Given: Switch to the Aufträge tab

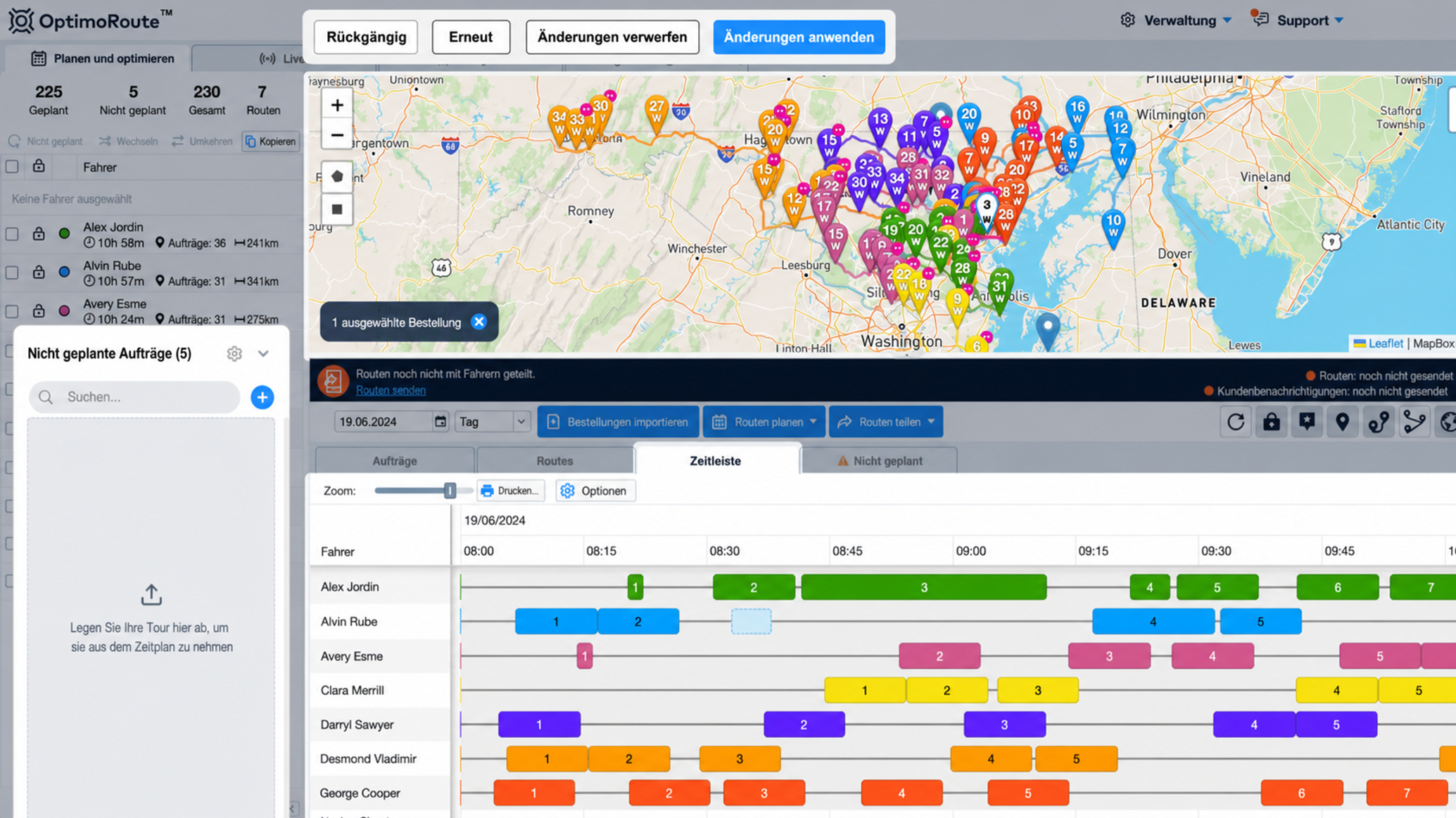Looking at the screenshot, I should (x=394, y=461).
